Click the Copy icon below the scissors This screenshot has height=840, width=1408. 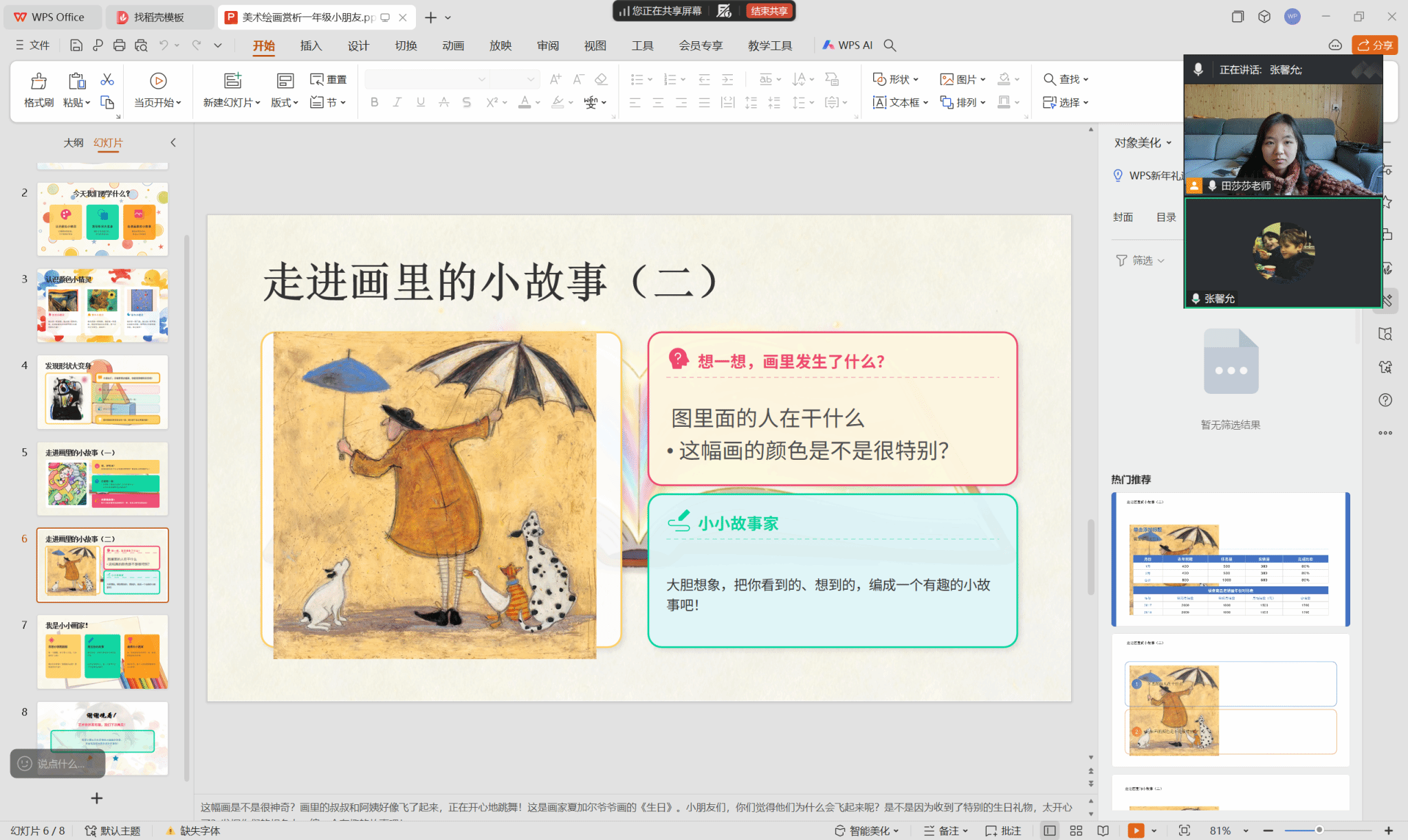click(x=107, y=102)
